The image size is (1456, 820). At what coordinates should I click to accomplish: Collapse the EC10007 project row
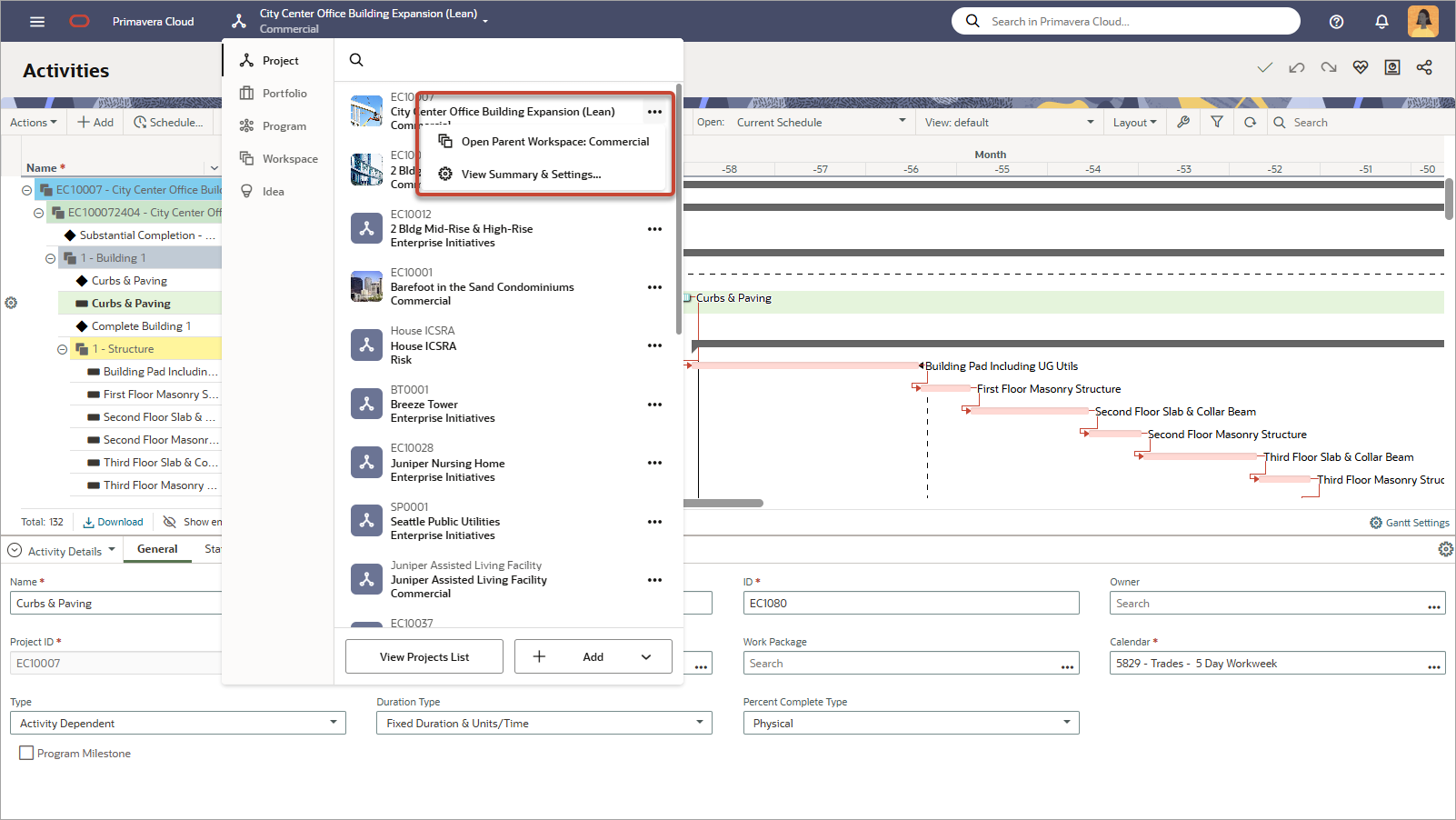tap(26, 190)
